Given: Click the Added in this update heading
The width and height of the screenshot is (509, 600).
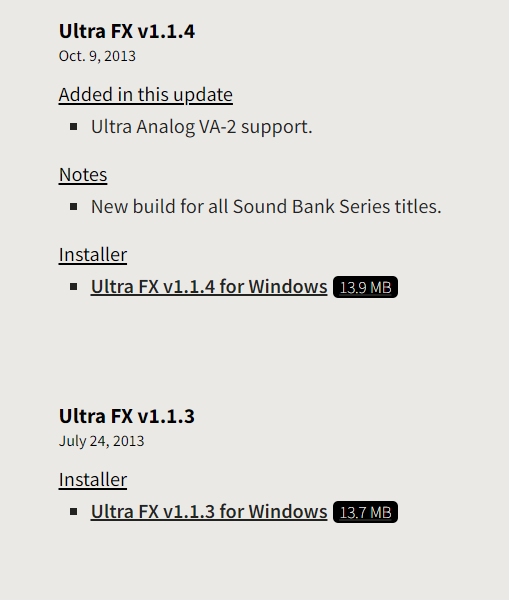Looking at the screenshot, I should [x=145, y=95].
